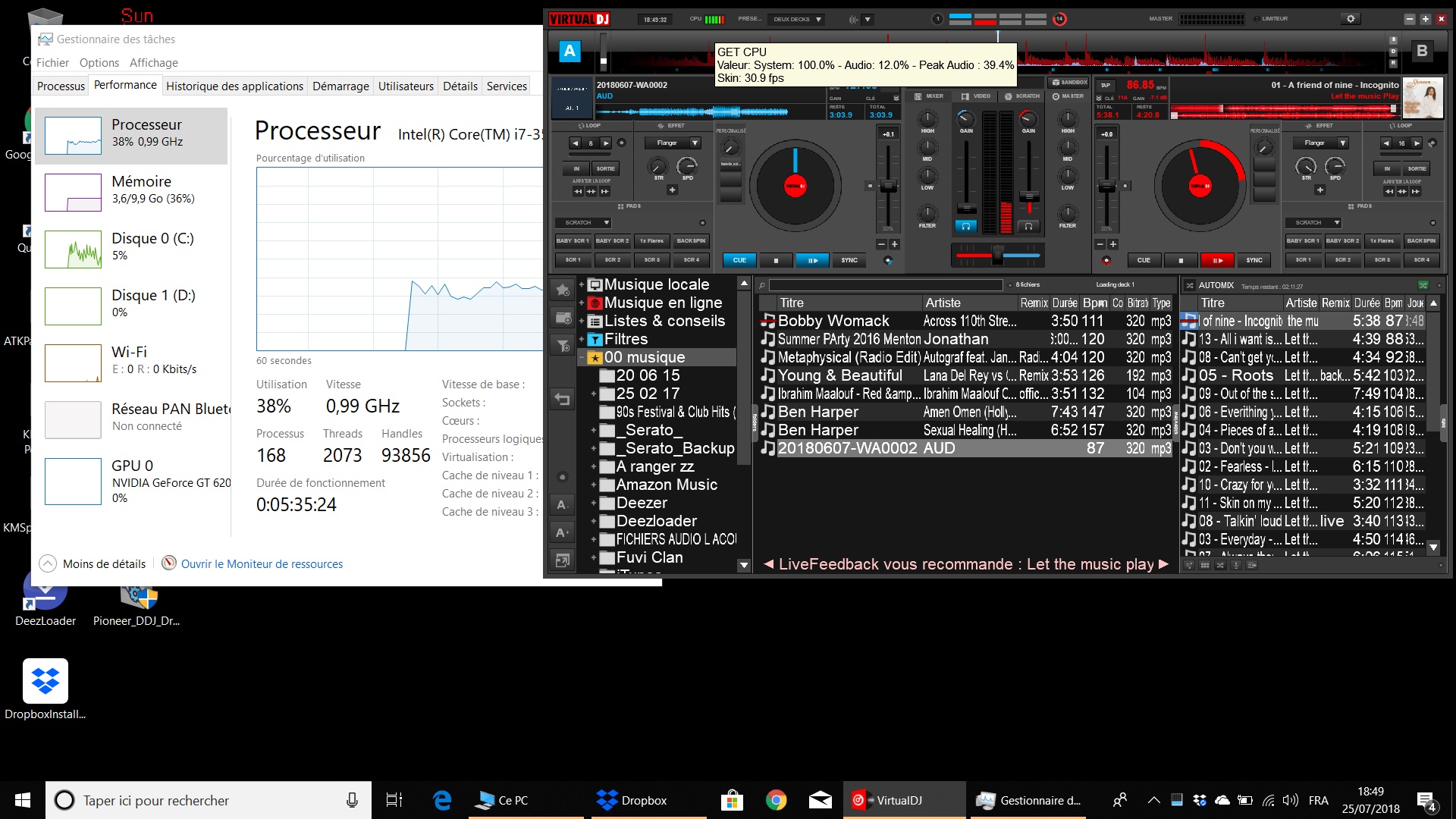
Task: Click browser filter funnel sidebar icon
Action: pos(563,346)
